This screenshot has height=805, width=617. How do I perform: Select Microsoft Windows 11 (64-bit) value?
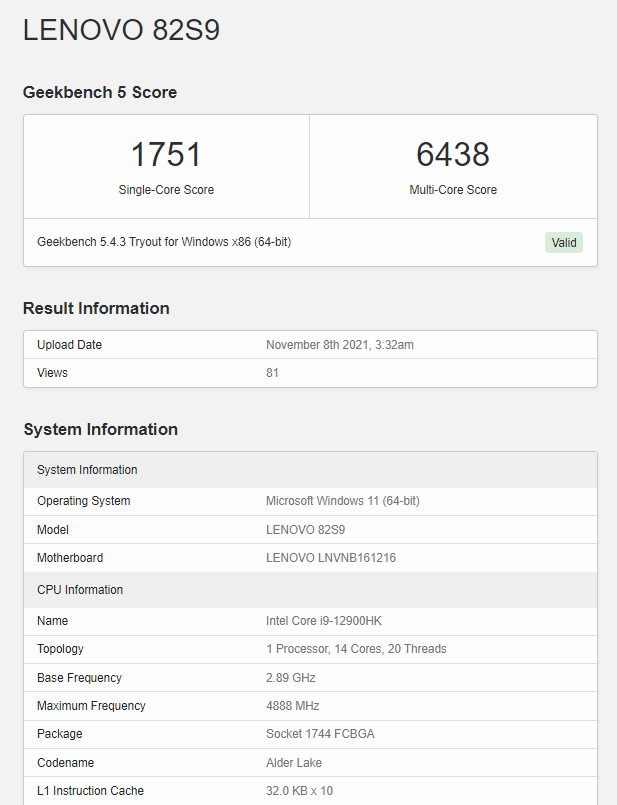pos(343,501)
